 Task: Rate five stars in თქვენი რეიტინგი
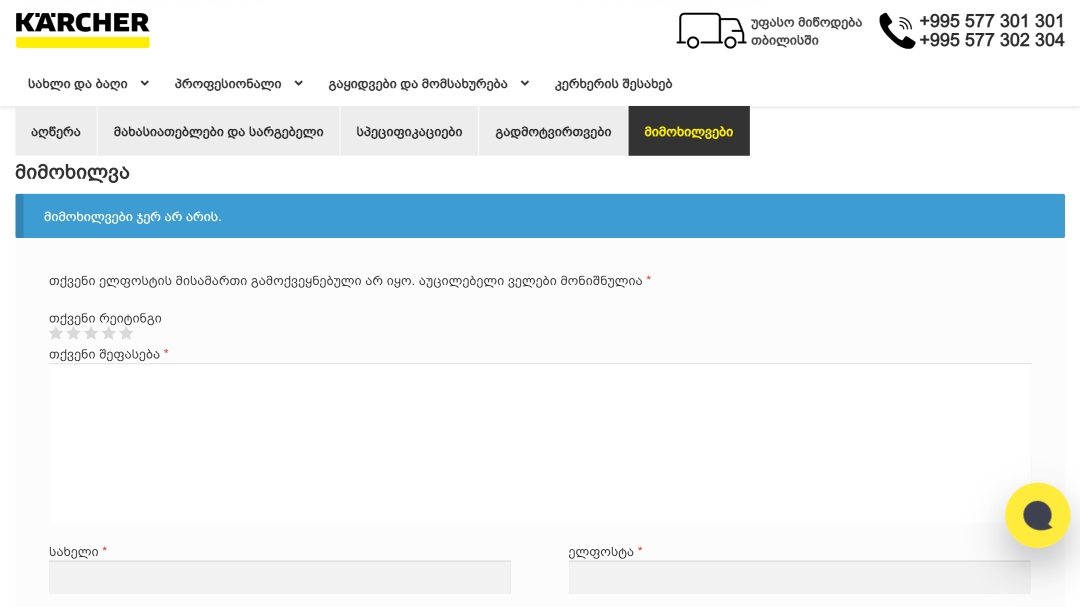[x=126, y=333]
